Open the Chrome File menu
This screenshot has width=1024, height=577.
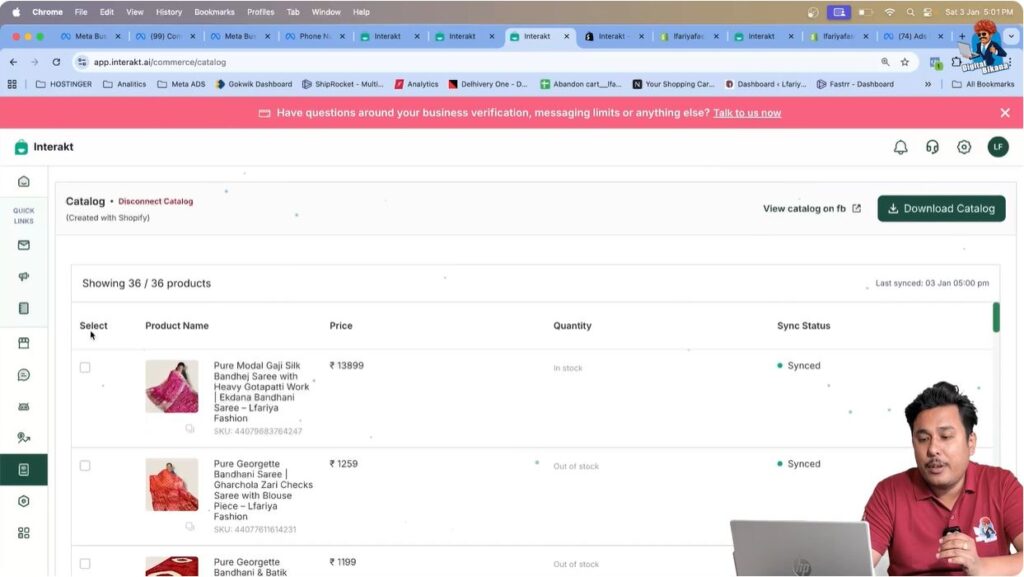81,12
